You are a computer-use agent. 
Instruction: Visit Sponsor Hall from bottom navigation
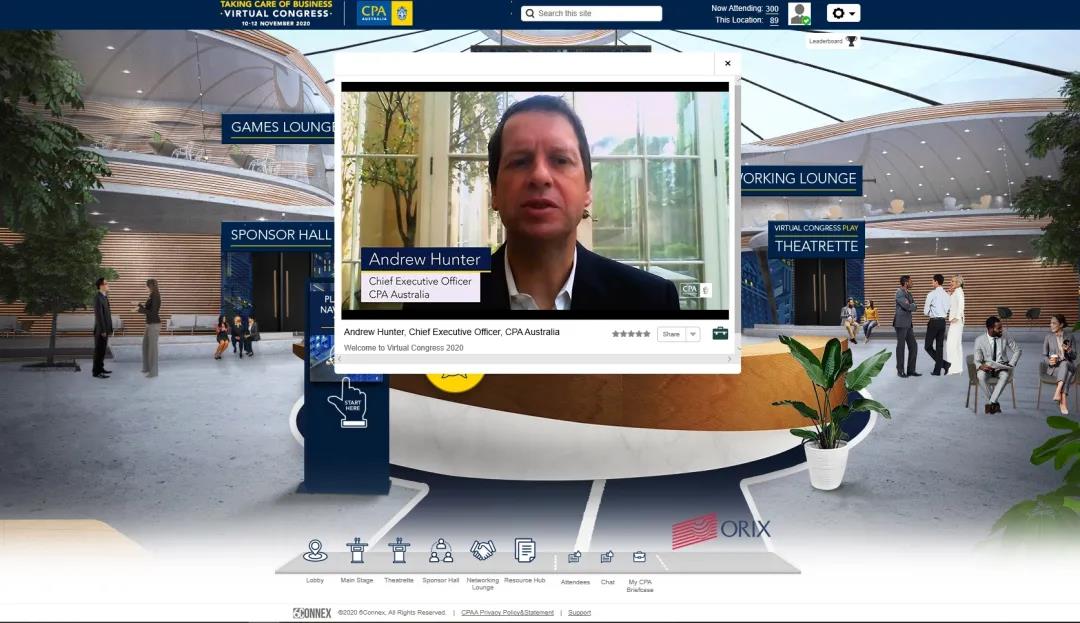[x=441, y=551]
